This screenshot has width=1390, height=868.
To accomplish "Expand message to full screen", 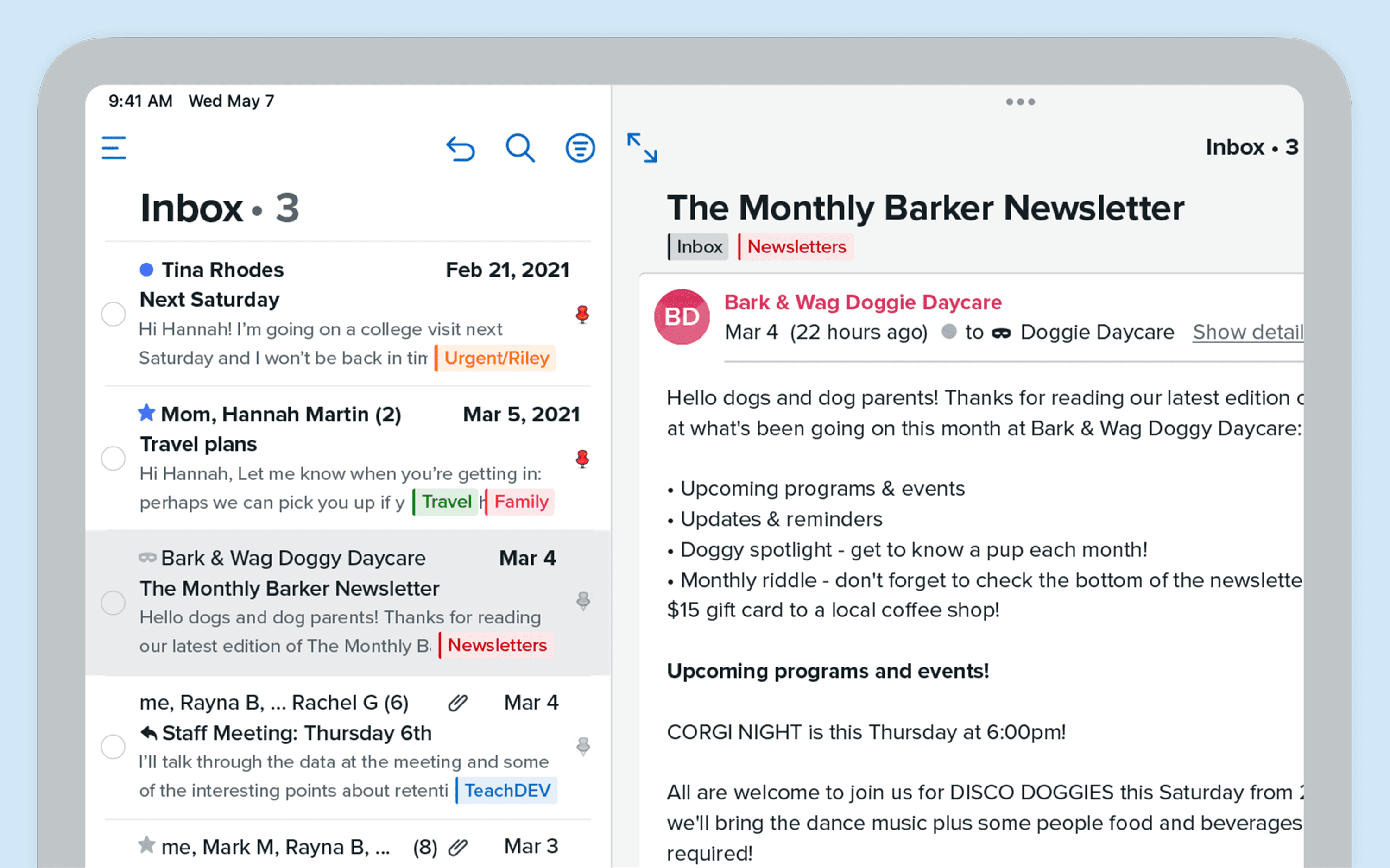I will click(x=642, y=148).
